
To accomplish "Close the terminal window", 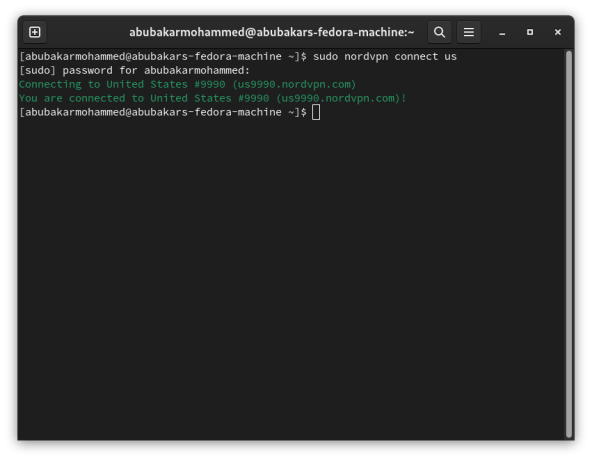I will pos(558,32).
